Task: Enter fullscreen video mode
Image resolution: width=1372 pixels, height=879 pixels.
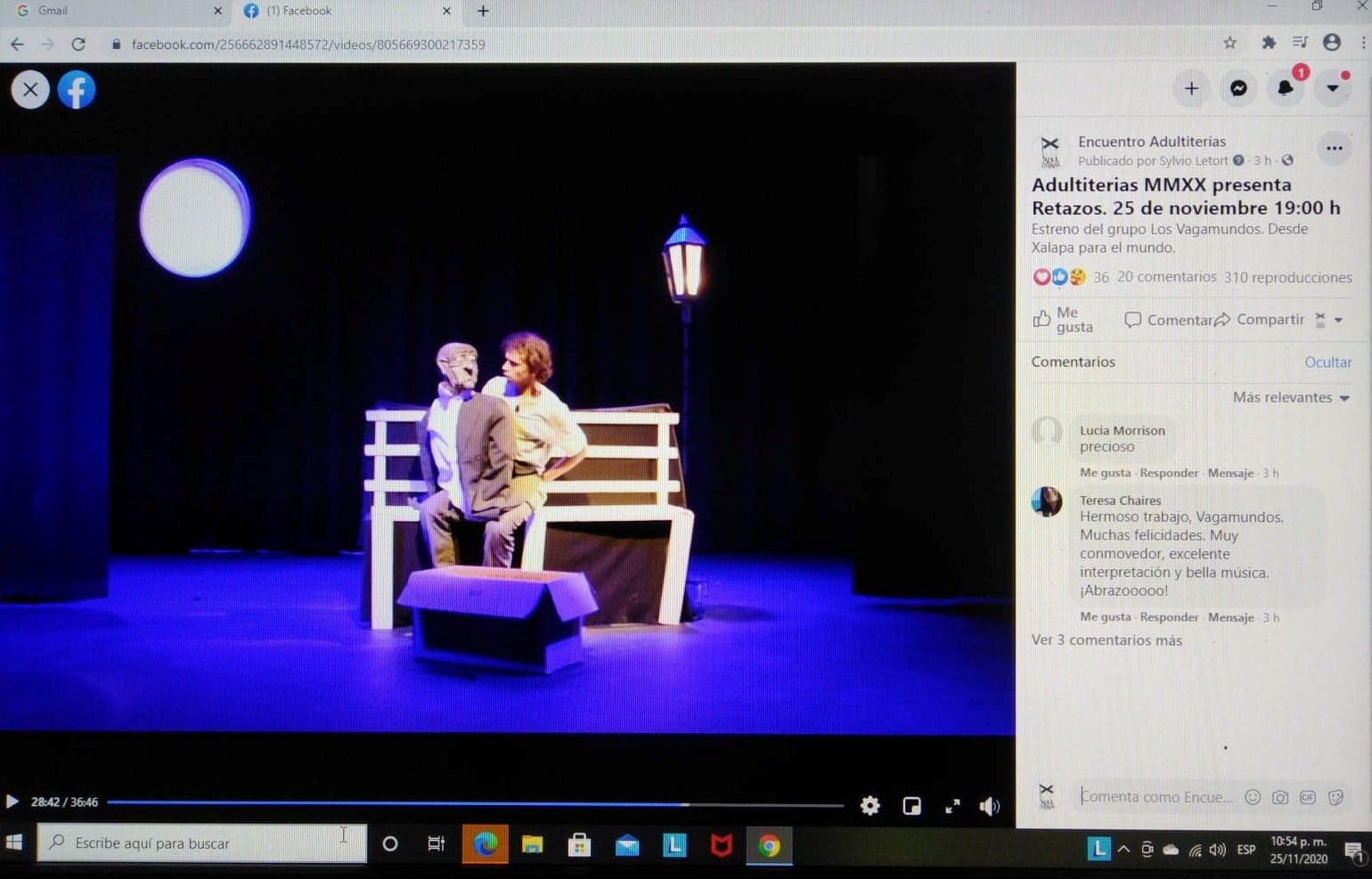Action: (952, 806)
